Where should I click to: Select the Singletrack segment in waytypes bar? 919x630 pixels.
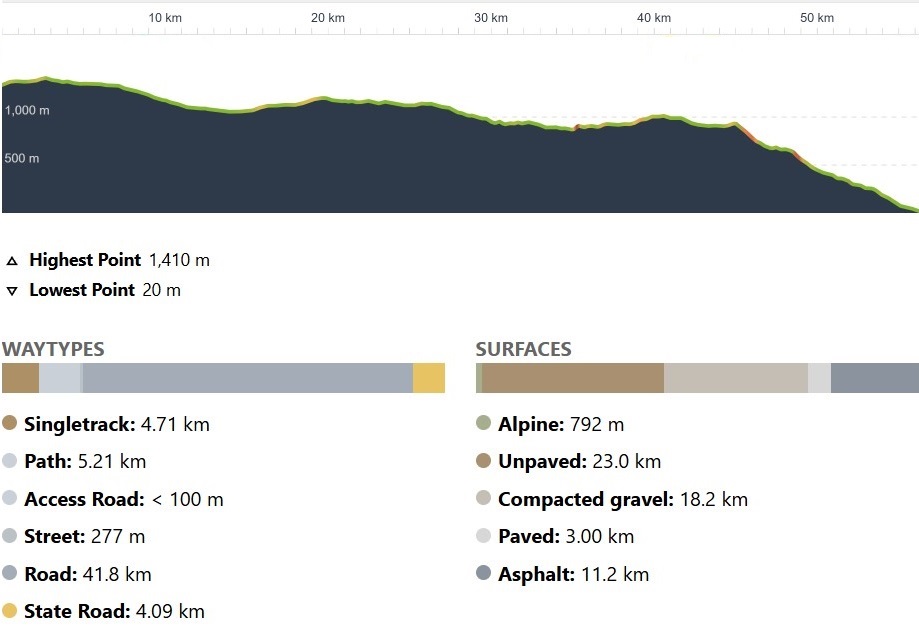coord(21,378)
